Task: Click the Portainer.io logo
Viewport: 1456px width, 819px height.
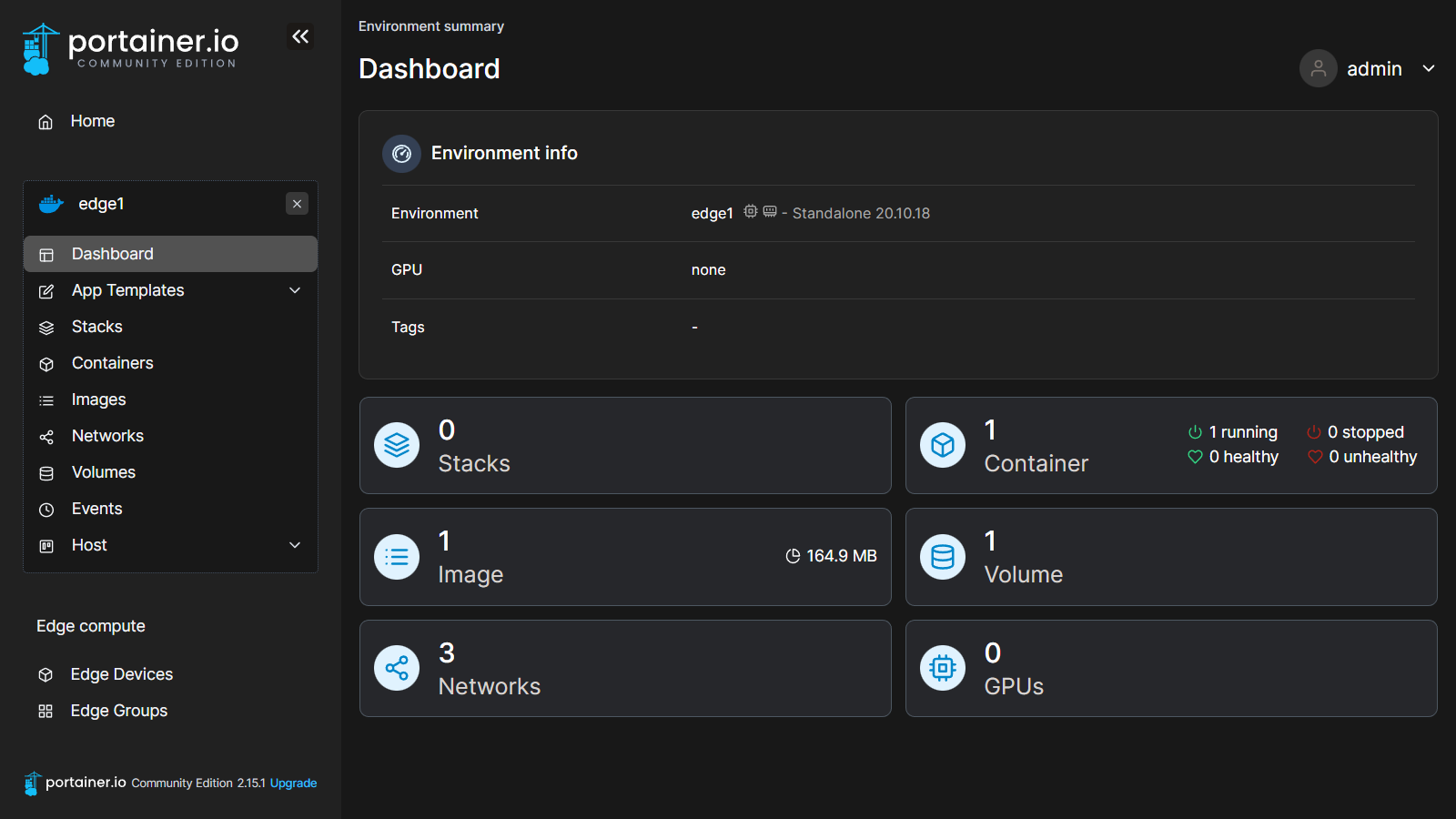Action: click(x=130, y=48)
